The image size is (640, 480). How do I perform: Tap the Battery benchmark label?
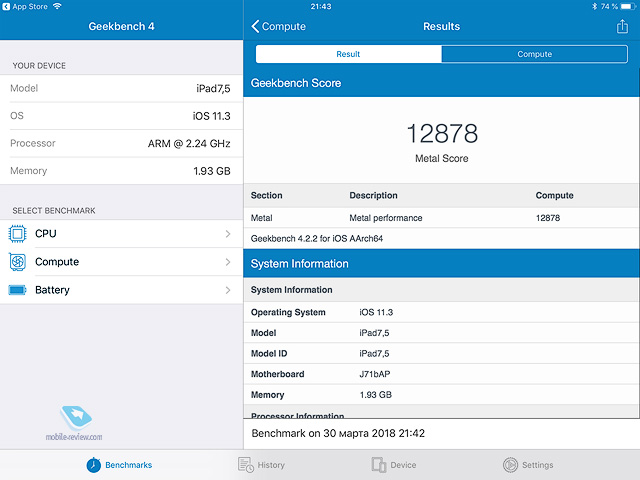(52, 290)
